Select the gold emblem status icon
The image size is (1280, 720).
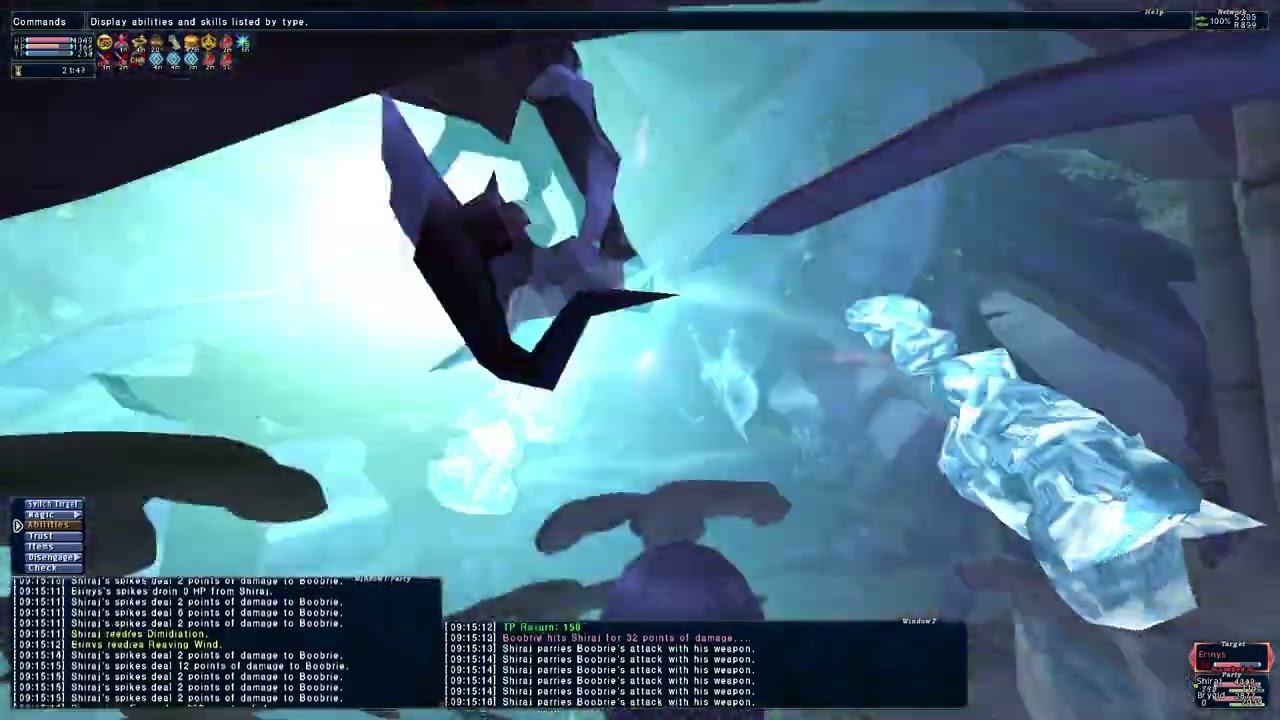[x=208, y=42]
